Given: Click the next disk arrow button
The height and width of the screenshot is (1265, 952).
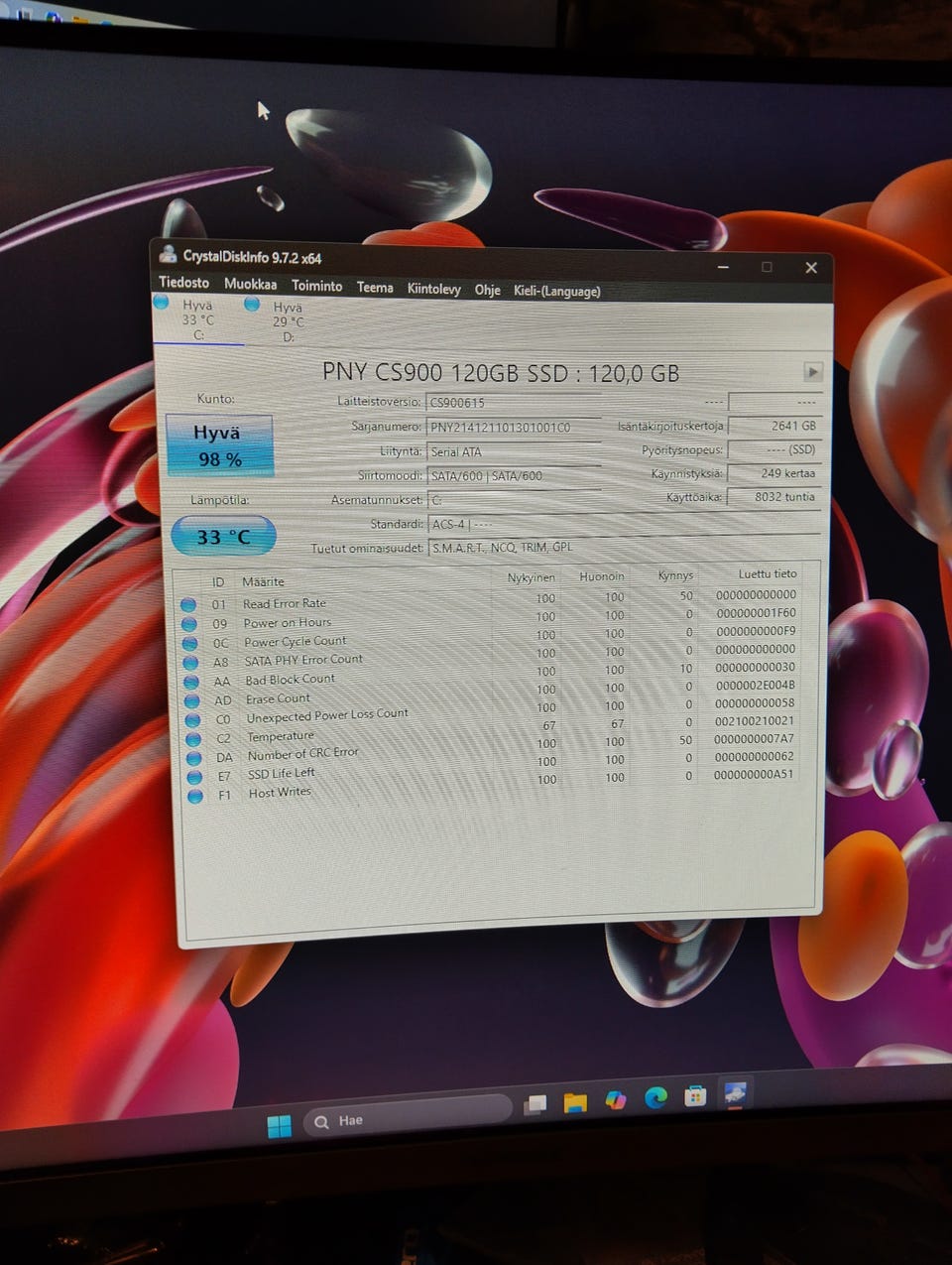Looking at the screenshot, I should (x=812, y=372).
